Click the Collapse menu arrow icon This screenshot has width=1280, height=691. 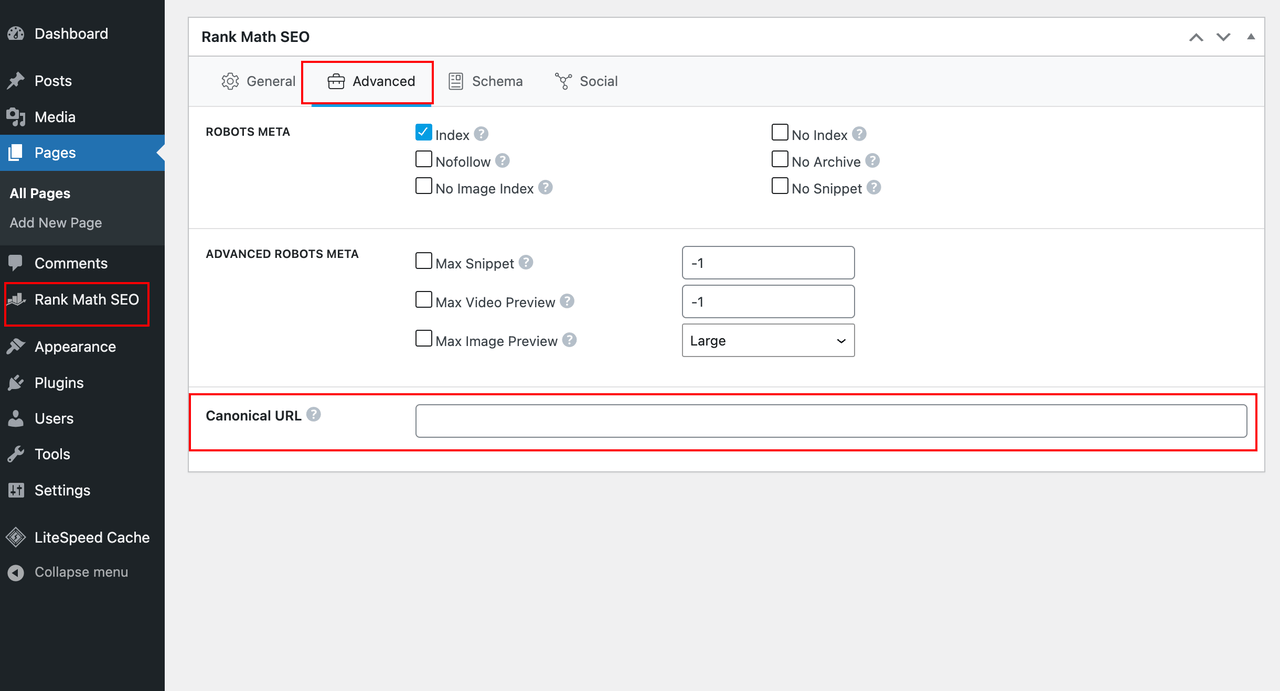pos(15,573)
